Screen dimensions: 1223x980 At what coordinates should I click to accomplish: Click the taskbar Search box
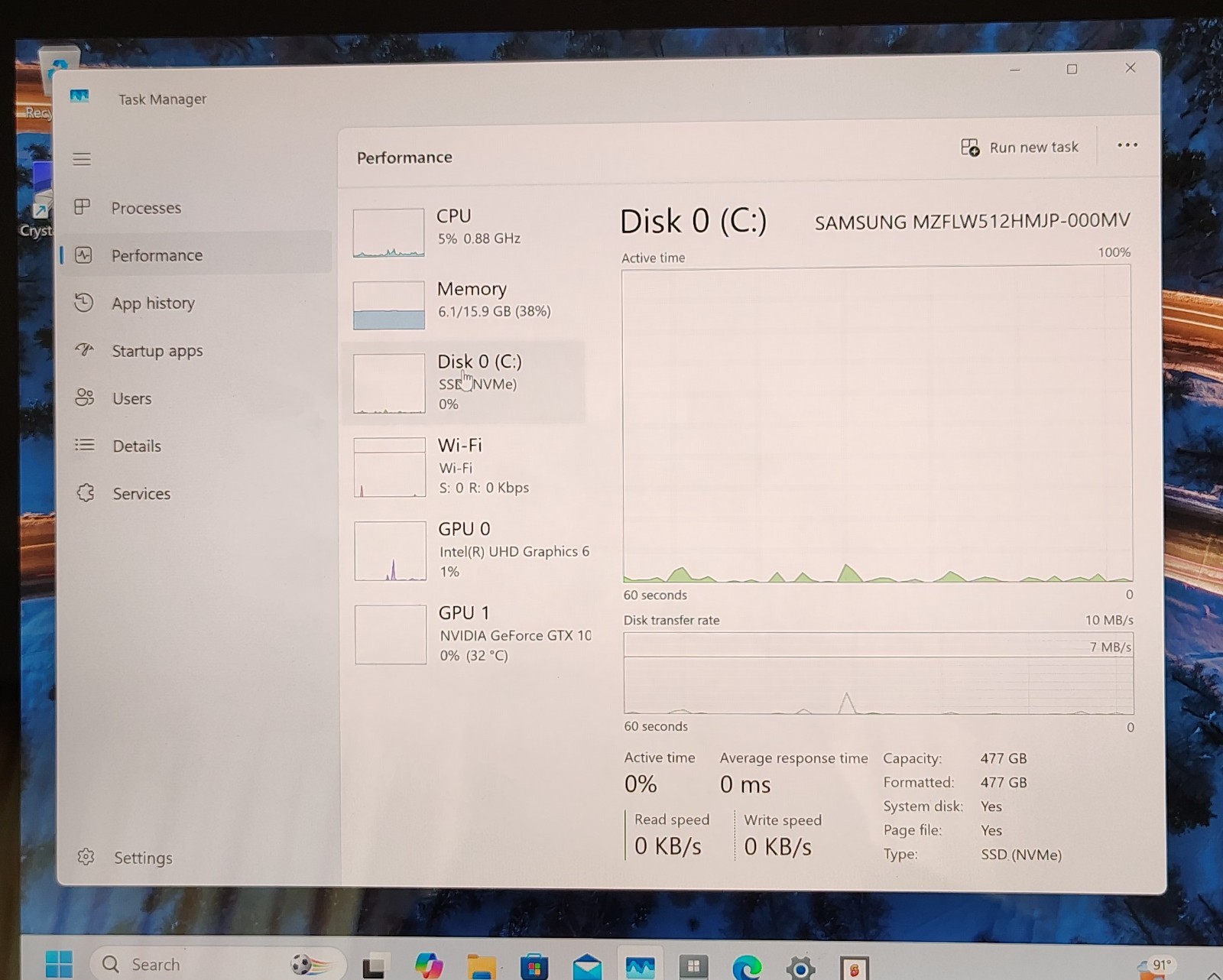coord(218,964)
